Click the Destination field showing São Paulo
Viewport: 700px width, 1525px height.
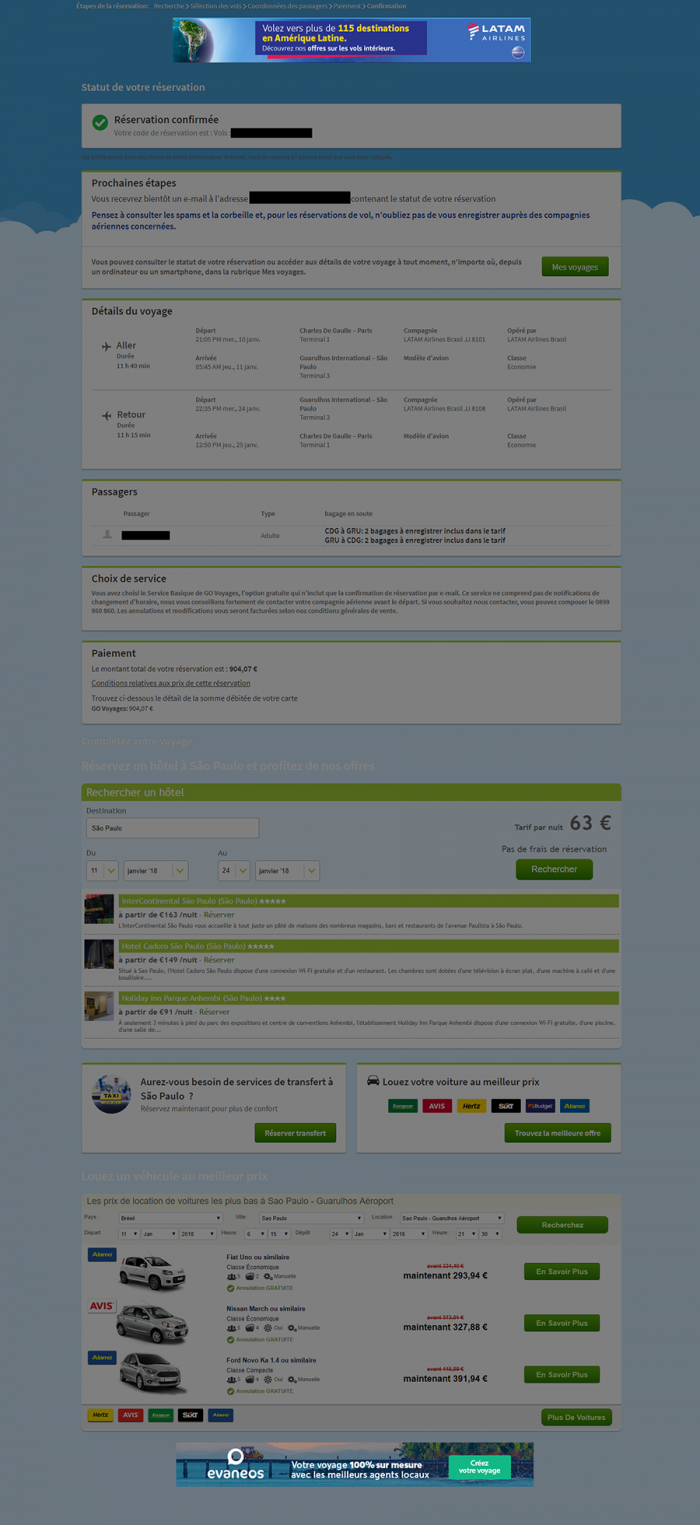point(172,828)
